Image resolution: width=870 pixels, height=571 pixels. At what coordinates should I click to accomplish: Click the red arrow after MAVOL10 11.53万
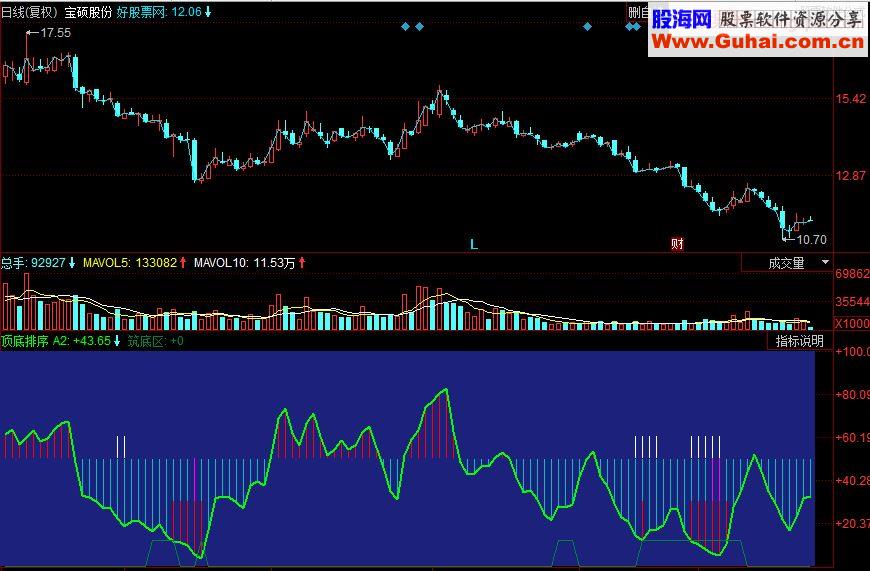pos(302,262)
